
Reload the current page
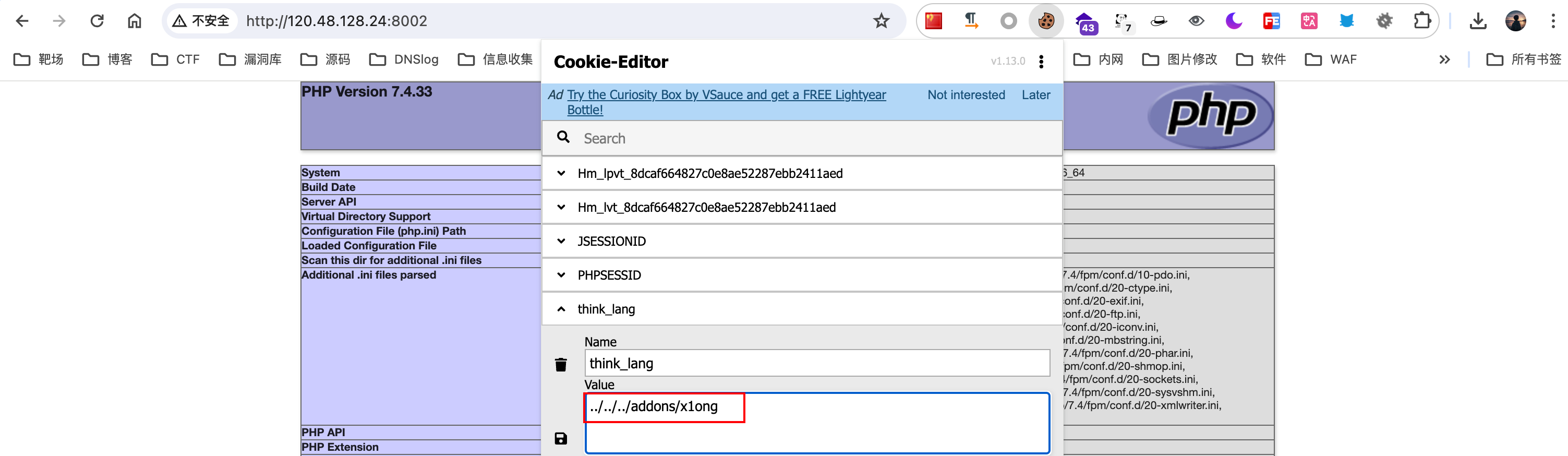[x=97, y=21]
